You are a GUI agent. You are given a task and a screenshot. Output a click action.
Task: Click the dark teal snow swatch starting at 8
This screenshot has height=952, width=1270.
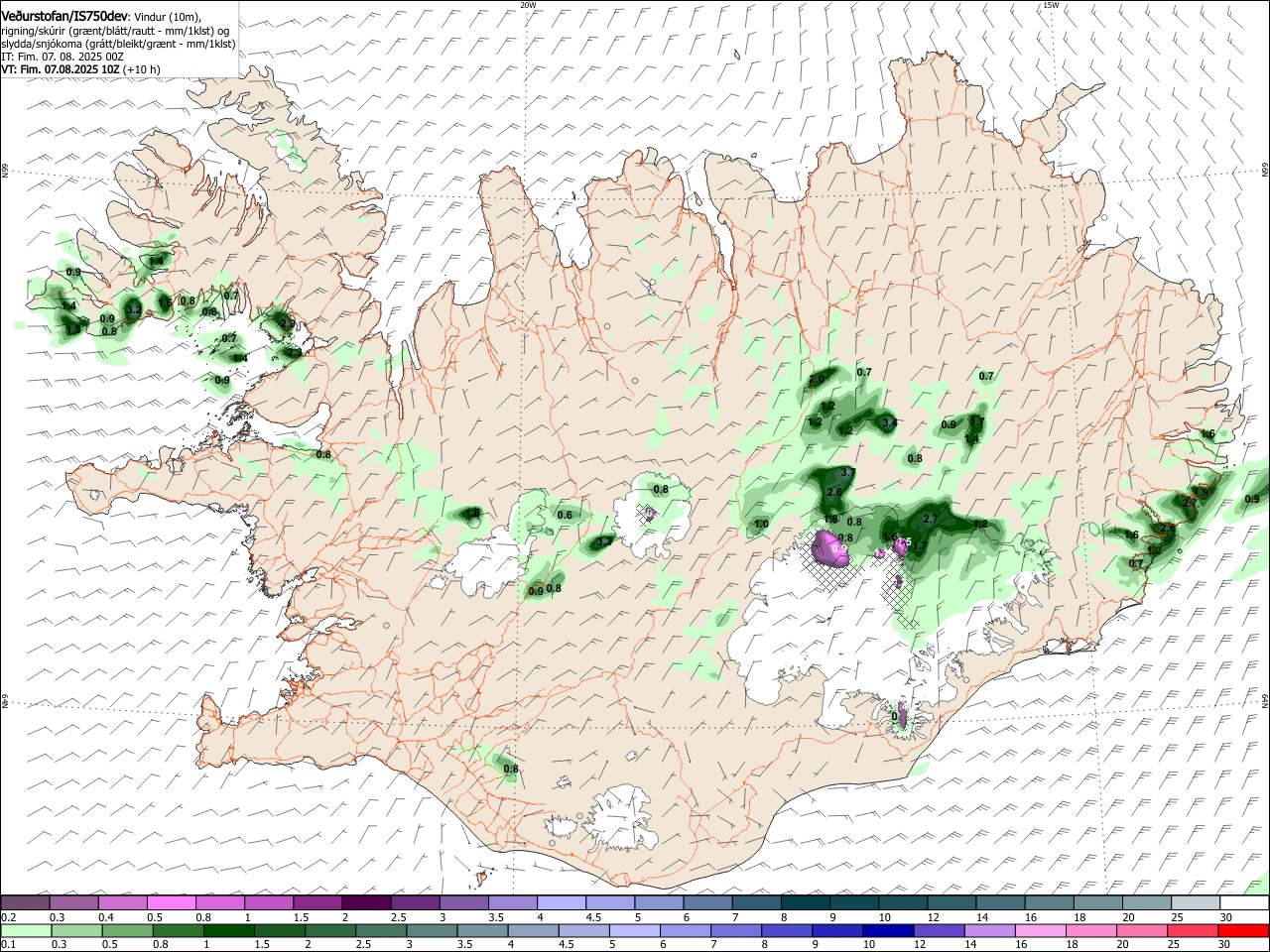click(x=805, y=902)
